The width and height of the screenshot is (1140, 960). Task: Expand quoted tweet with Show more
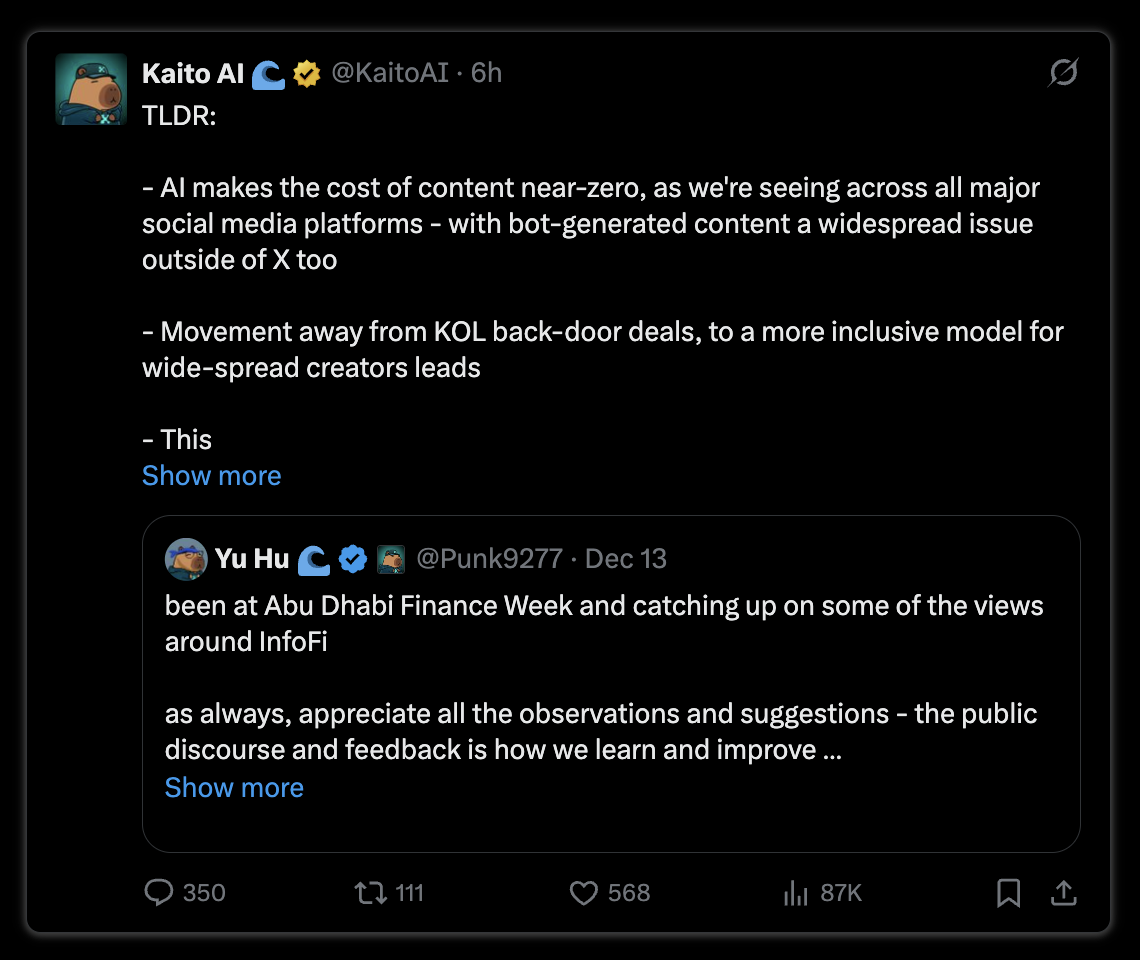[x=234, y=788]
